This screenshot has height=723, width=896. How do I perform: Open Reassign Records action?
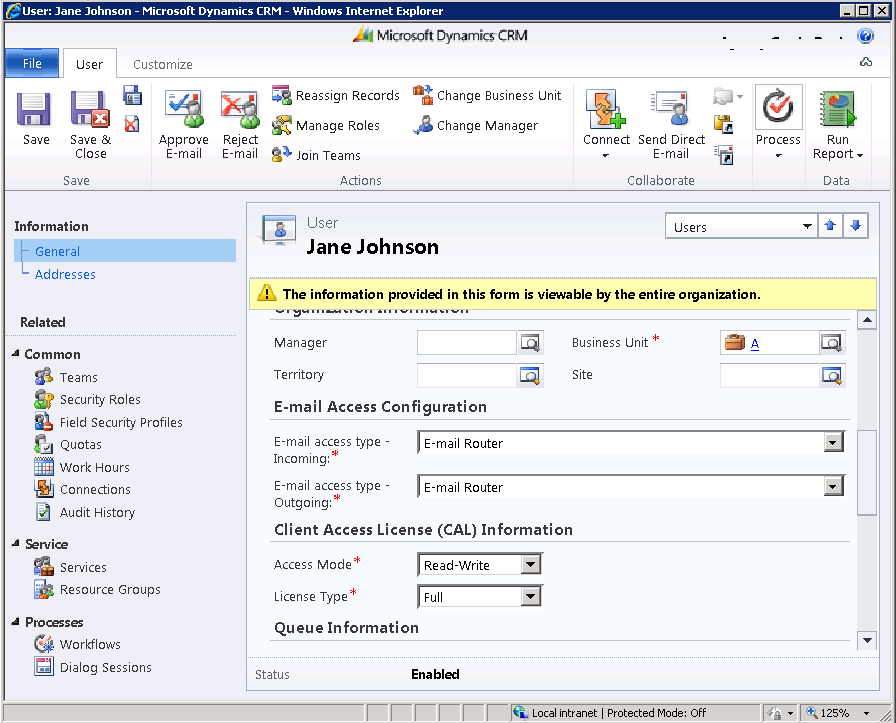[335, 95]
